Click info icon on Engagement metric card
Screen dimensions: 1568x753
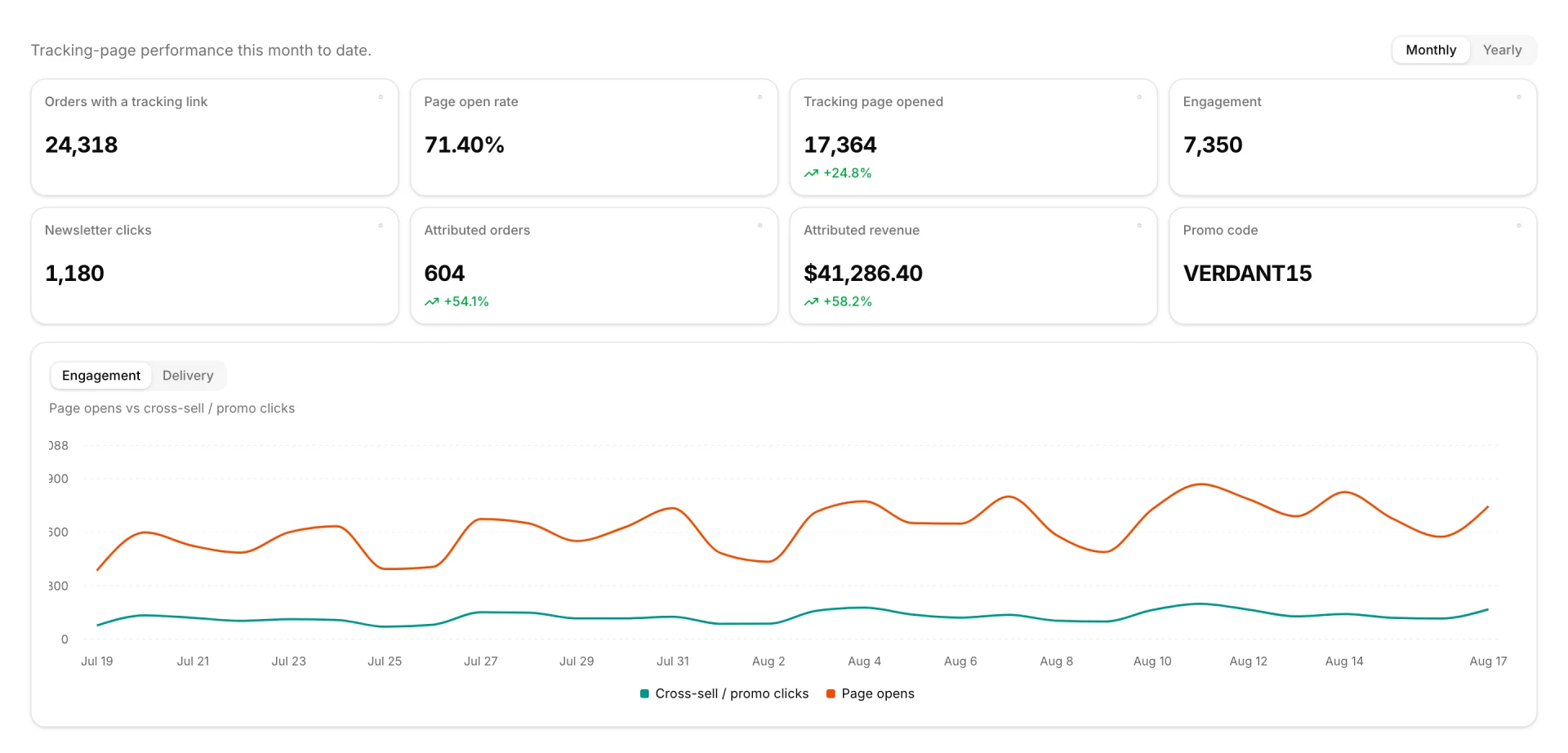[1519, 97]
